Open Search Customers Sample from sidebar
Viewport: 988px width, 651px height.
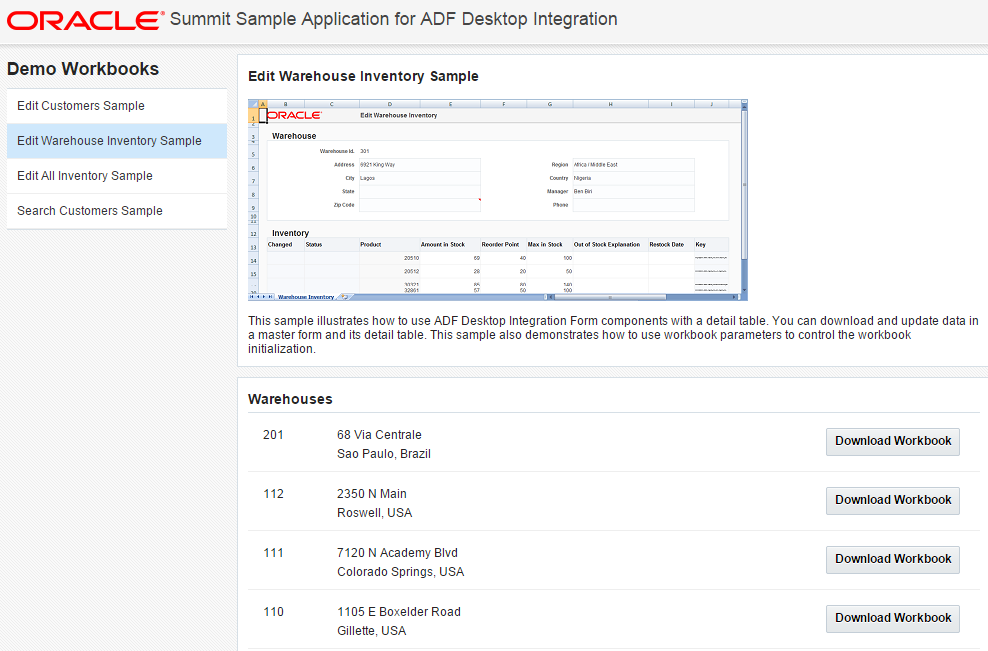(90, 211)
